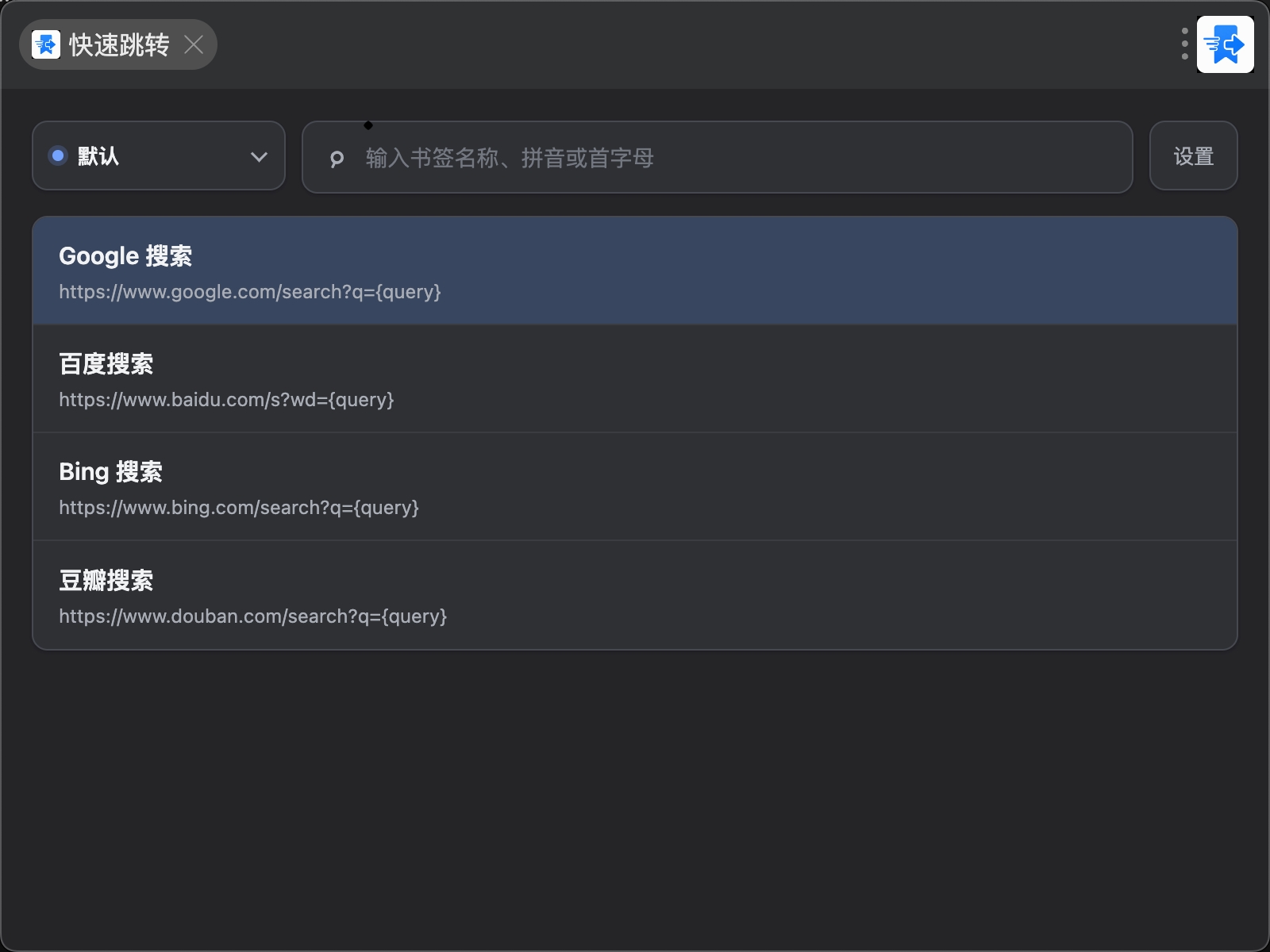The height and width of the screenshot is (952, 1270).
Task: Select the 豆瓣搜索 entry
Action: (635, 595)
